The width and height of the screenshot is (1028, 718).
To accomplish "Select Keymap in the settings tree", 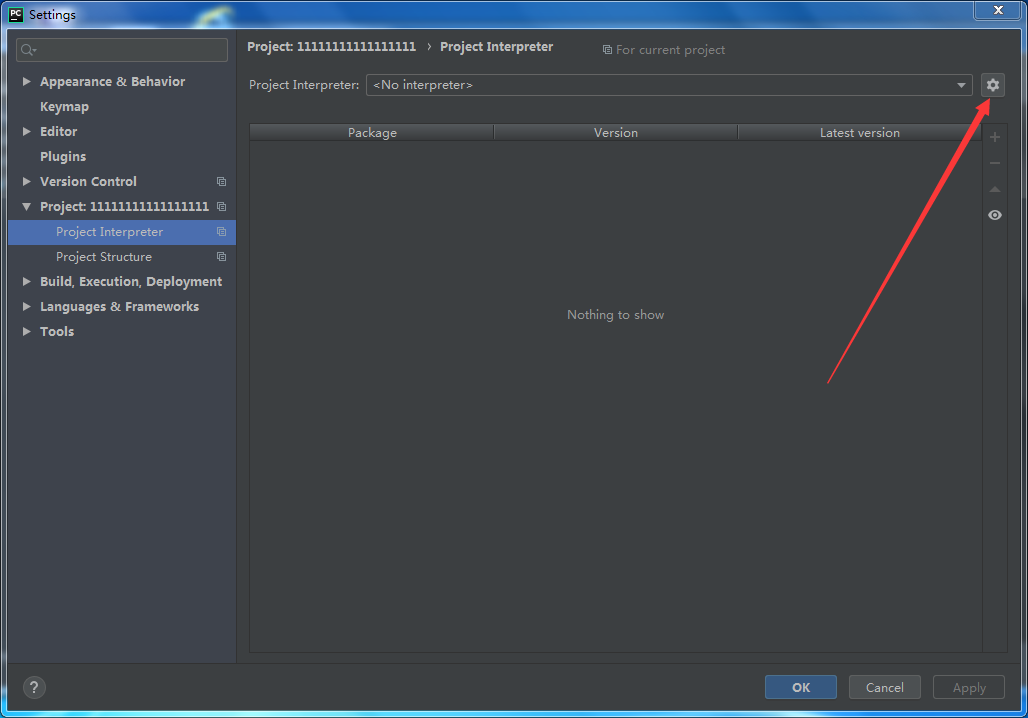I will [x=64, y=106].
